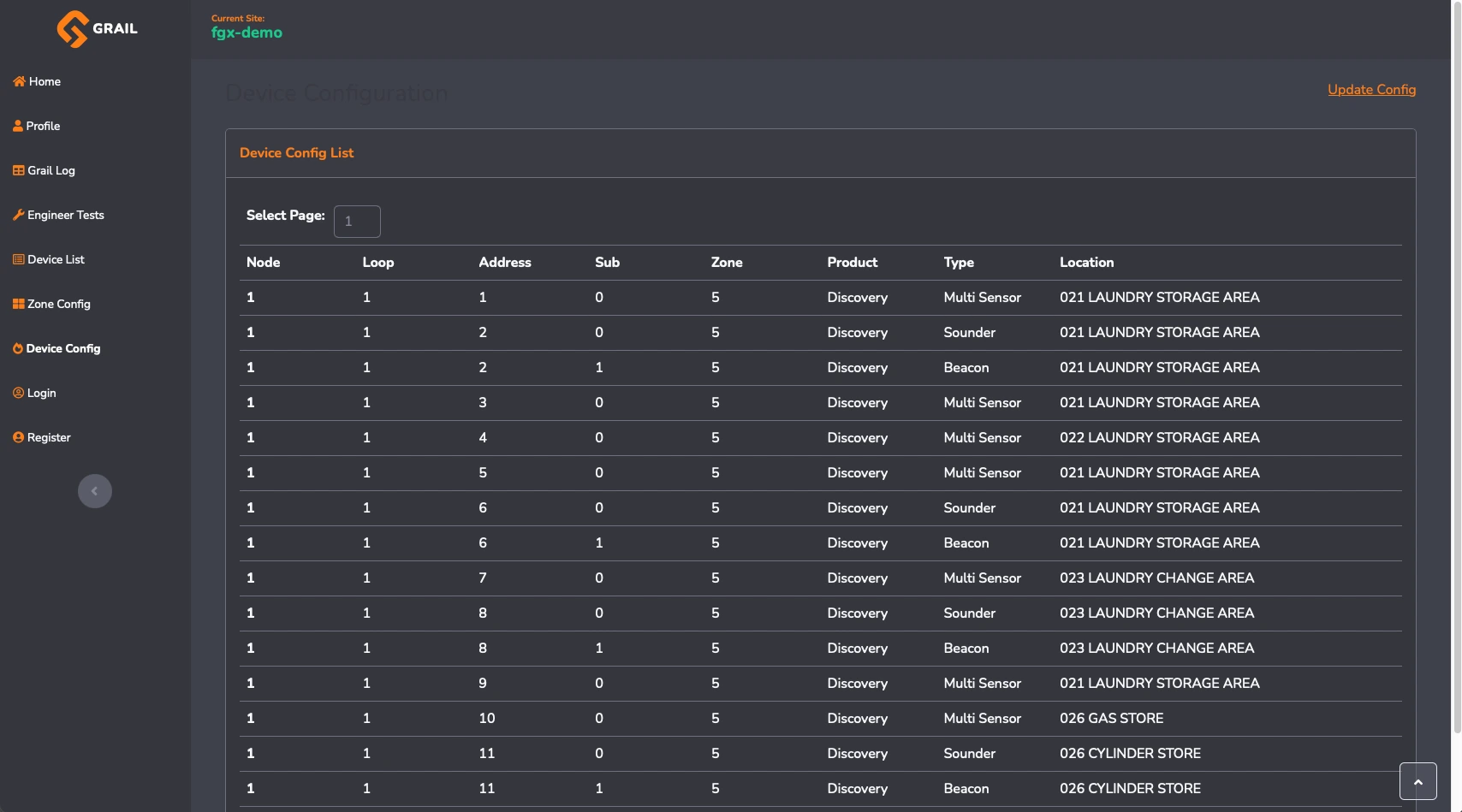Click the Grail Log table icon
1462x812 pixels.
click(19, 170)
